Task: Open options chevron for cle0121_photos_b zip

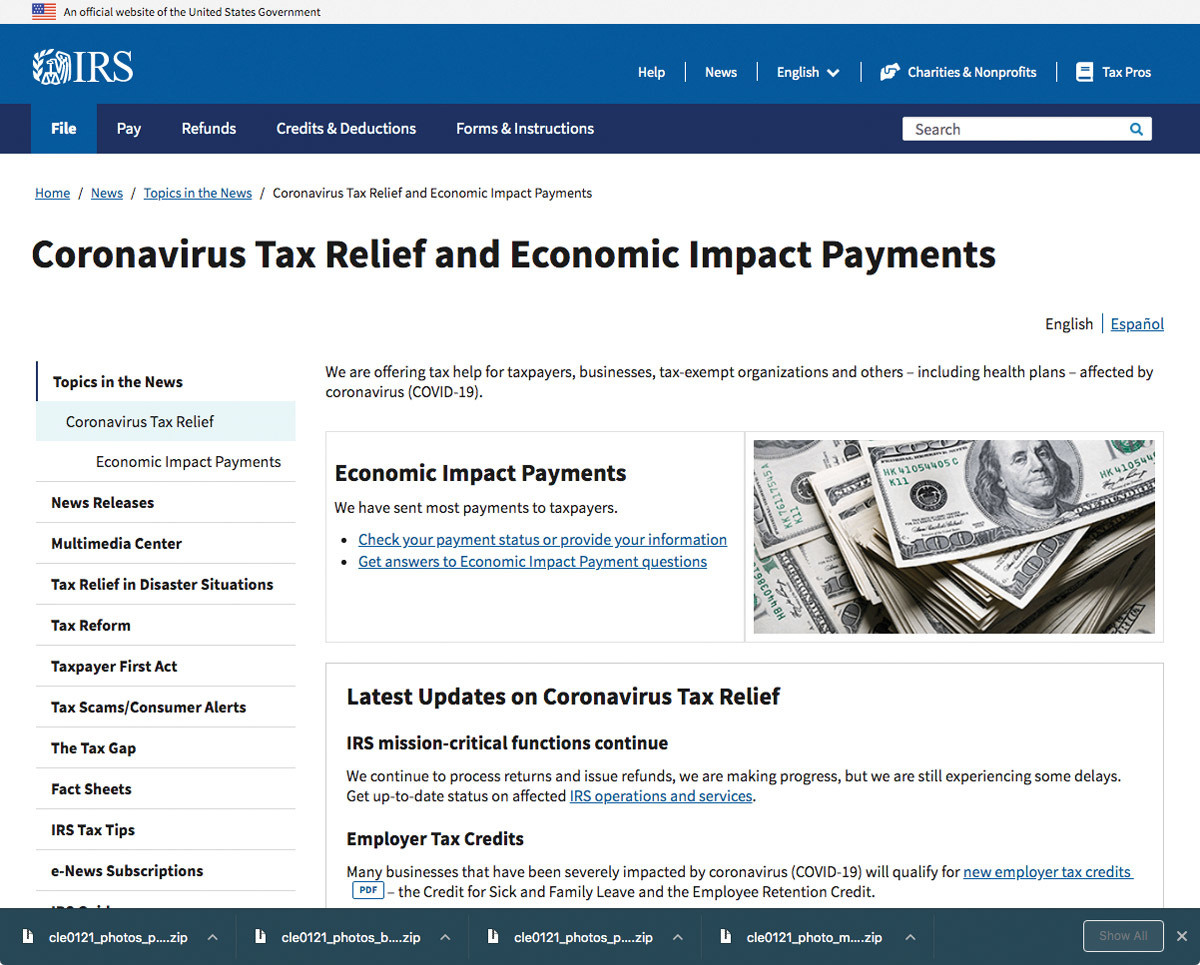Action: [x=445, y=937]
